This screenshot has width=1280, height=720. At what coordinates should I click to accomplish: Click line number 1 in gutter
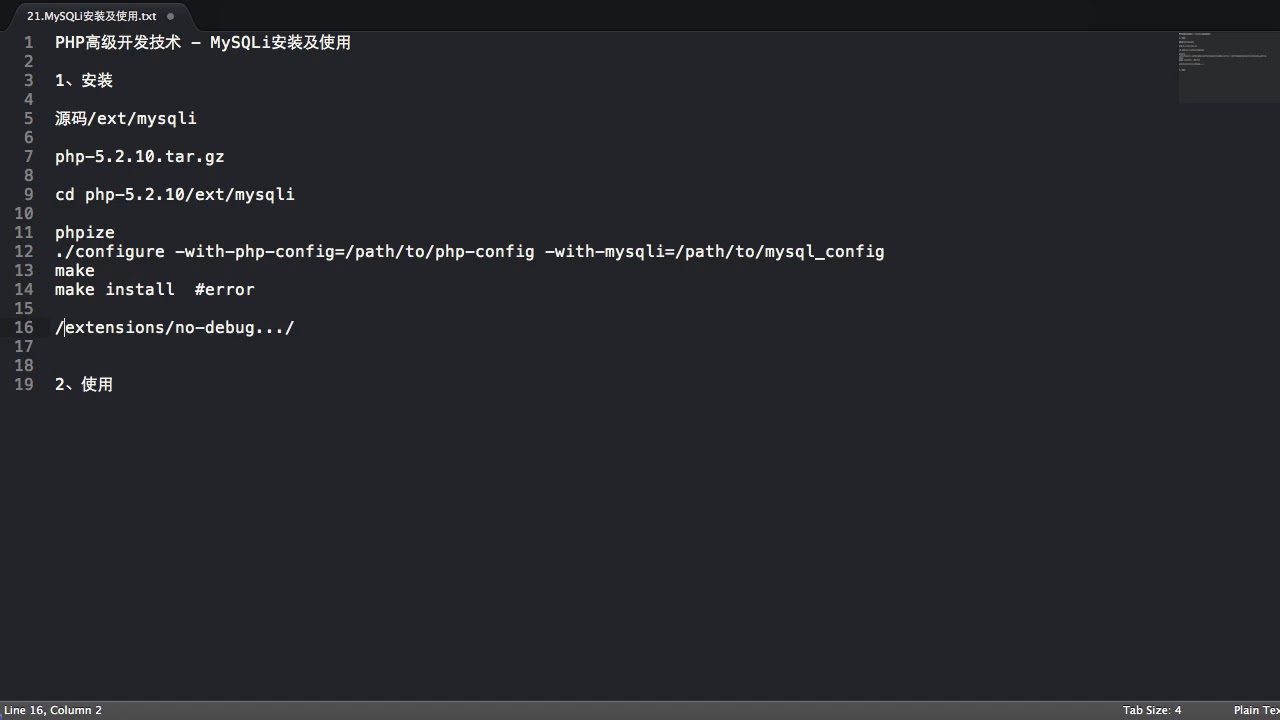tap(29, 42)
